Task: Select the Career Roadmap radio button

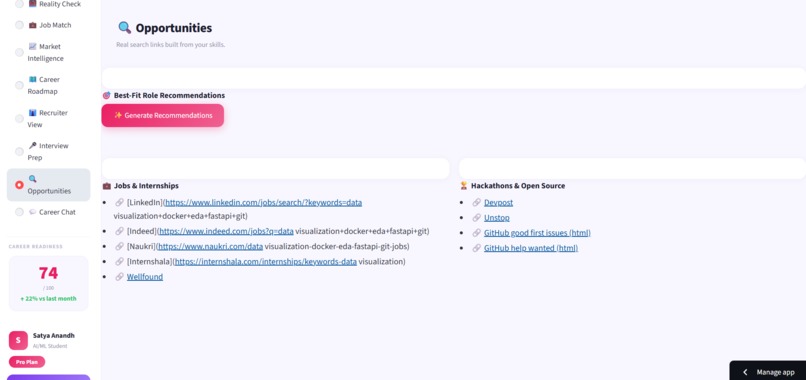Action: (x=19, y=85)
